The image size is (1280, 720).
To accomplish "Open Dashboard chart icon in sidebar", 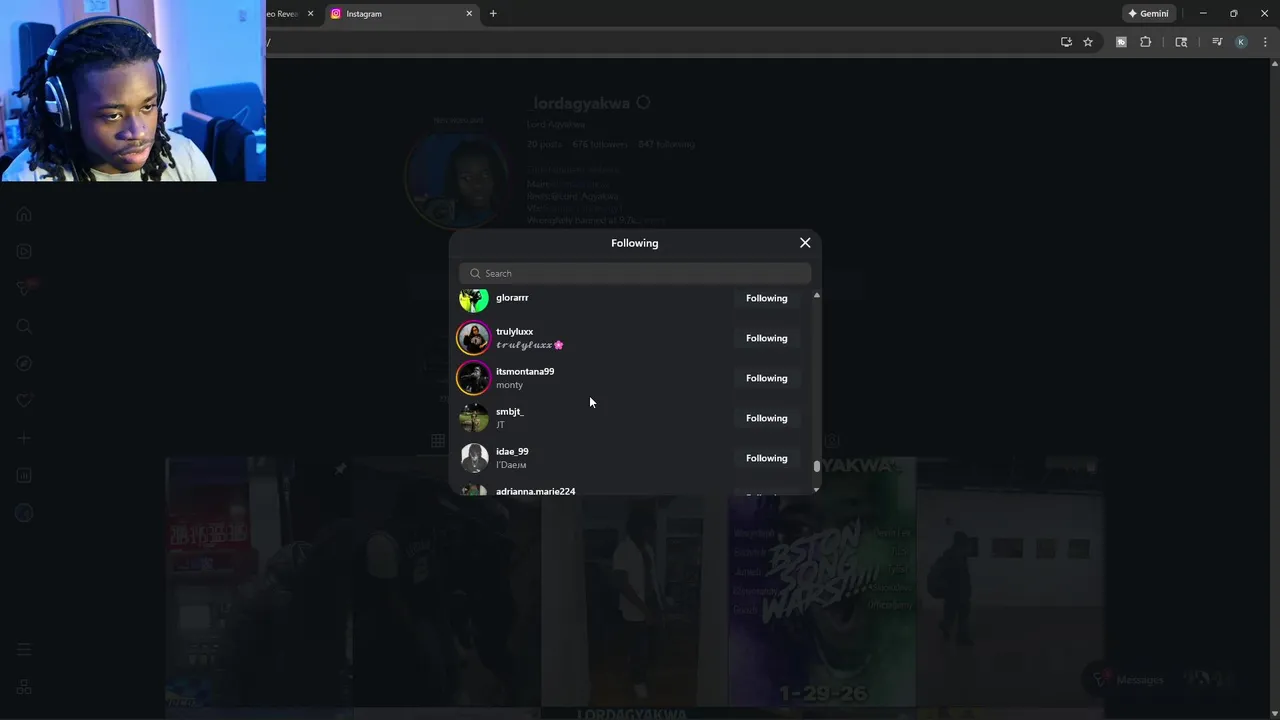I will (x=24, y=475).
